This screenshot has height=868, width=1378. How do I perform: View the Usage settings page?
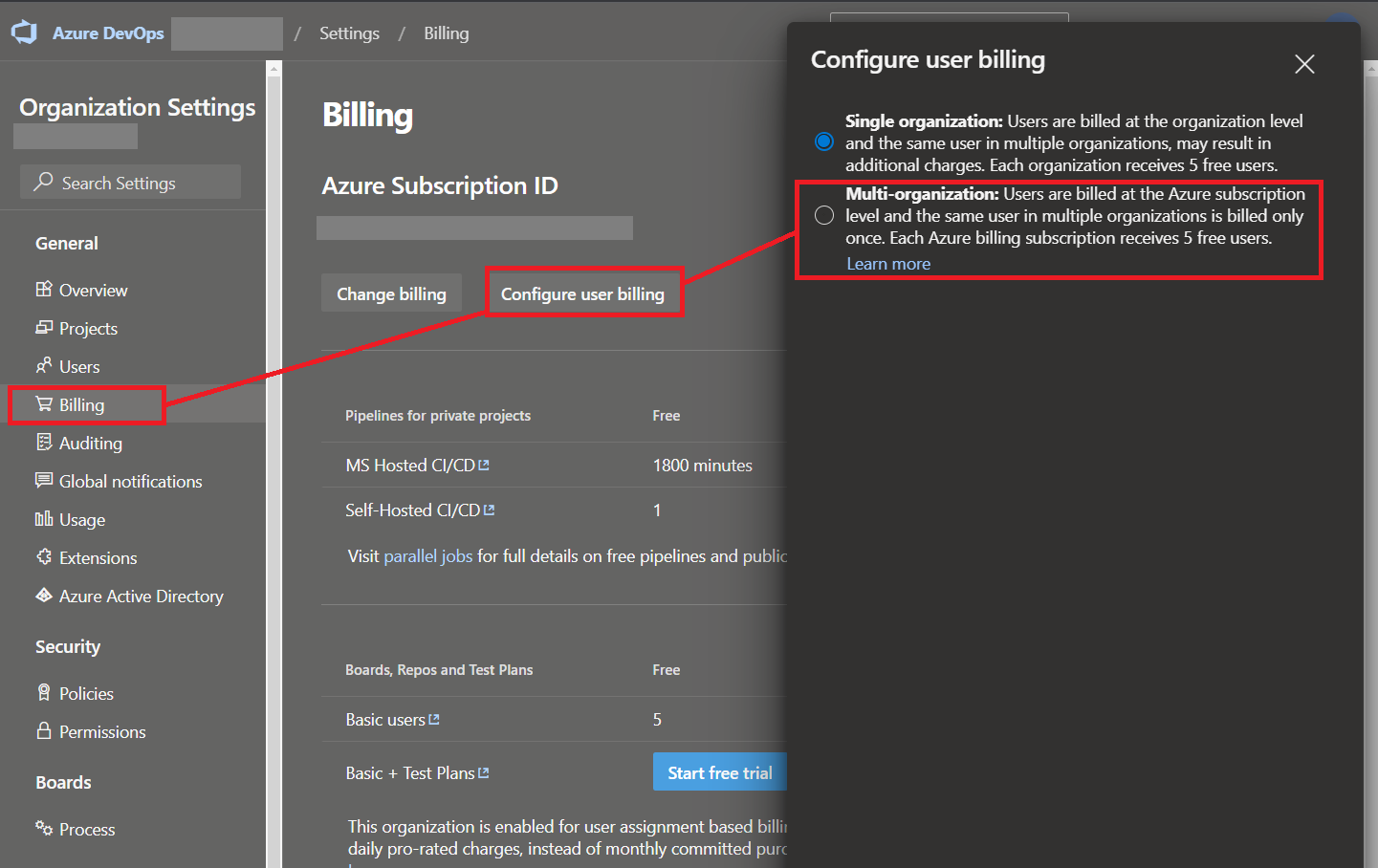pyautogui.click(x=80, y=519)
